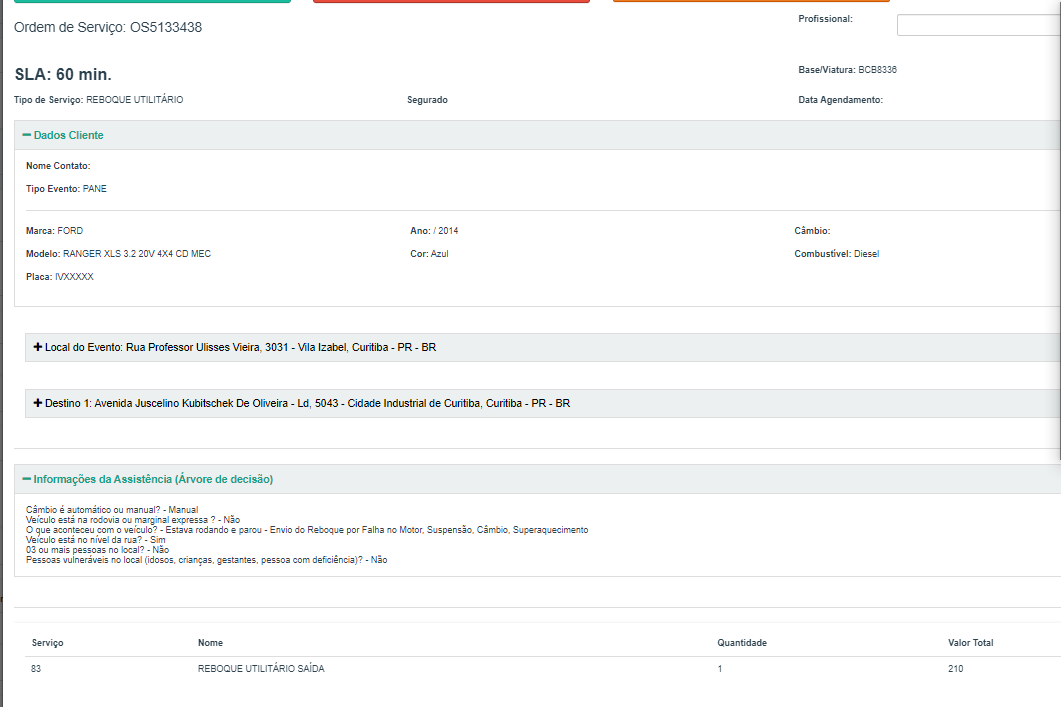
Task: Click the Cor Azul text
Action: coord(429,254)
